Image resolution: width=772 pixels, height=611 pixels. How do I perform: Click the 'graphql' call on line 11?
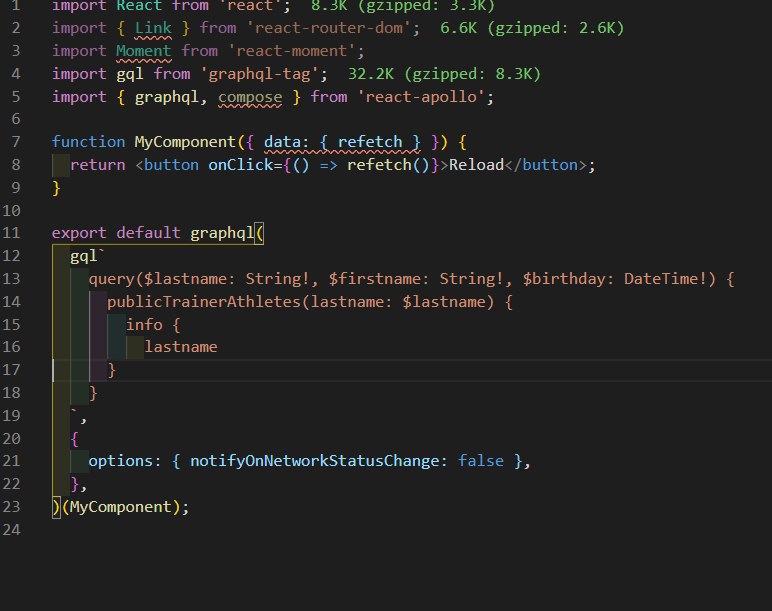tap(222, 232)
